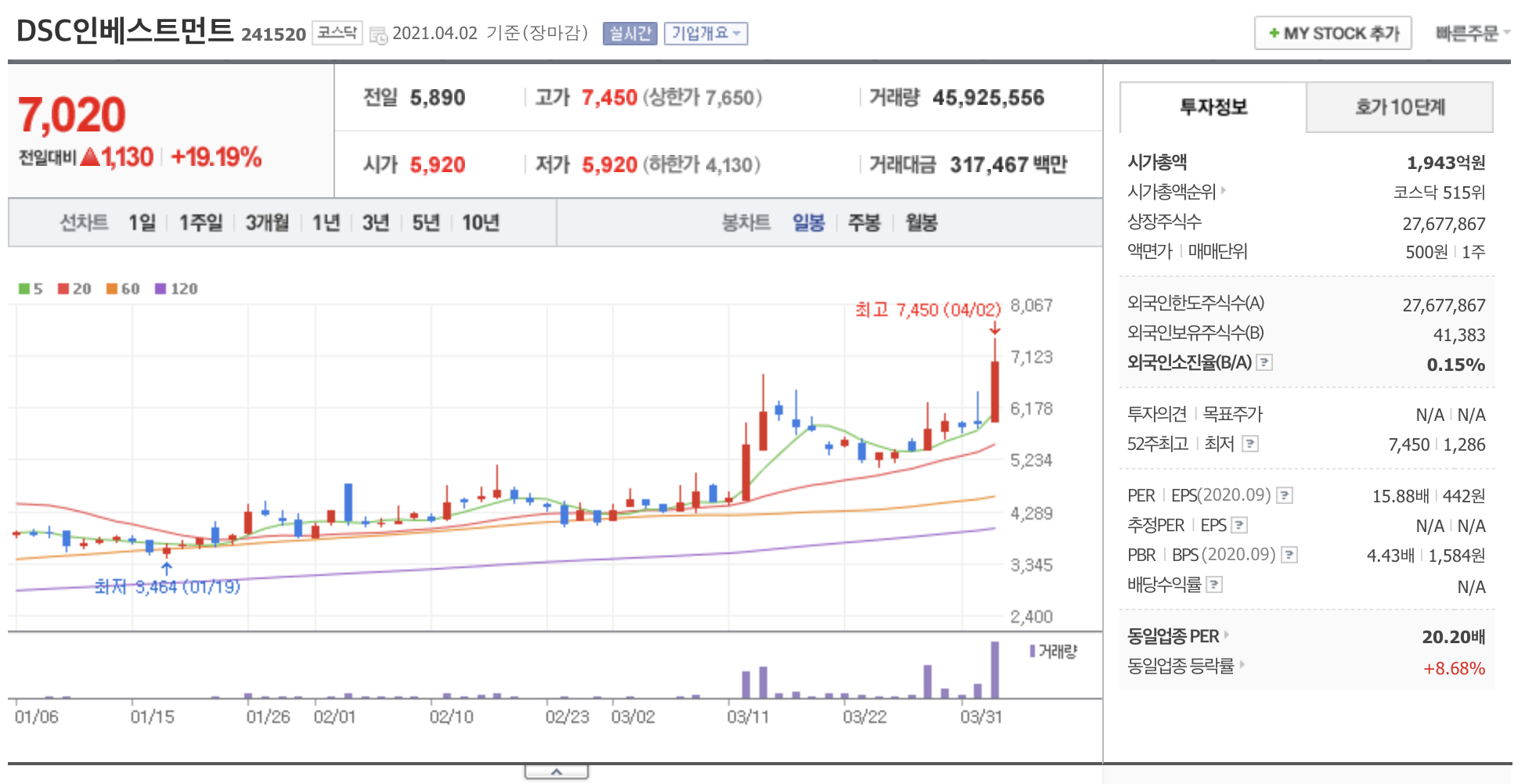Screen dimensions: 1525x784
Task: Click the red 20-day moving average legend
Action: coord(74,289)
